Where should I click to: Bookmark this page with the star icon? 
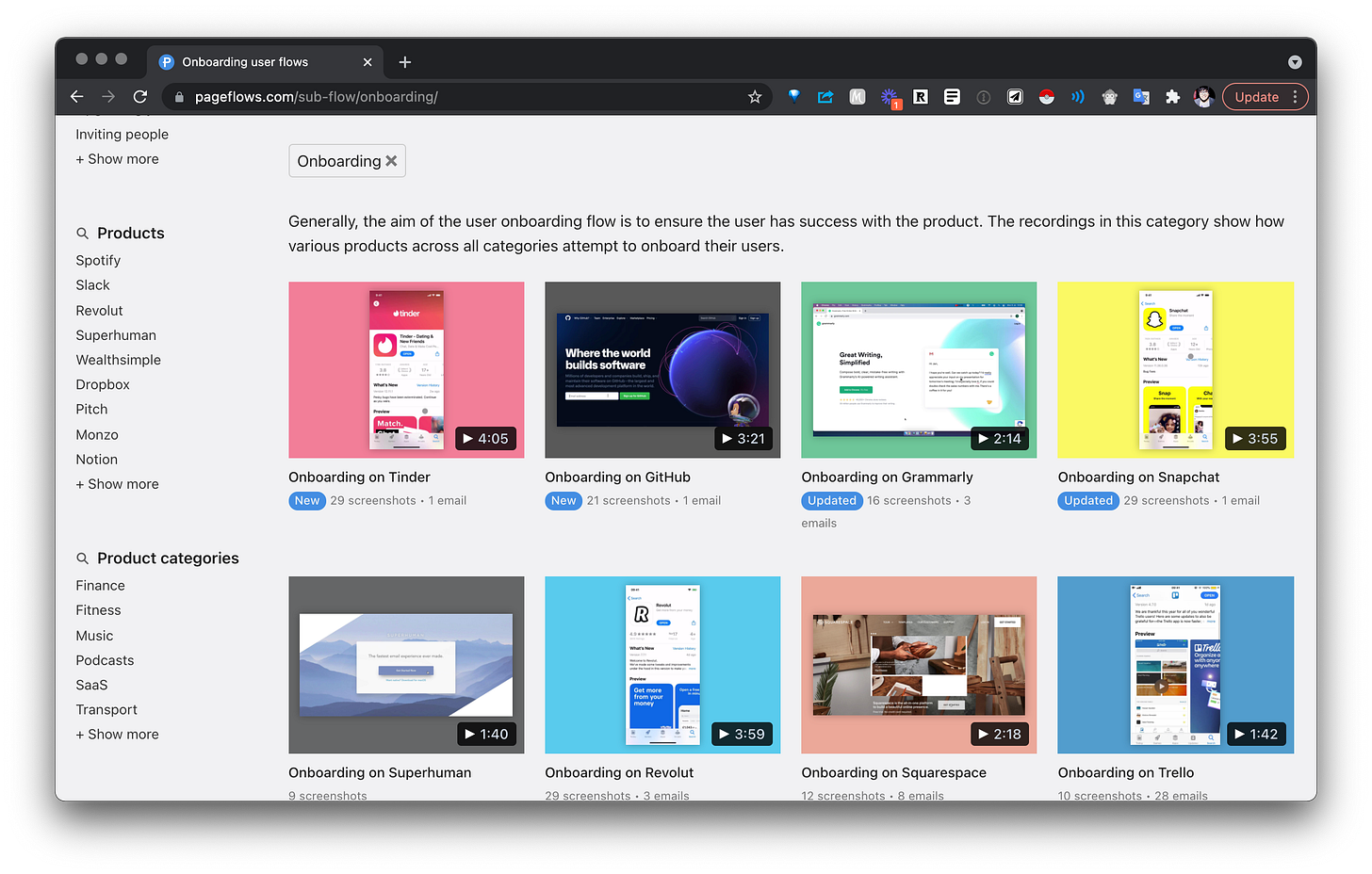coord(755,97)
